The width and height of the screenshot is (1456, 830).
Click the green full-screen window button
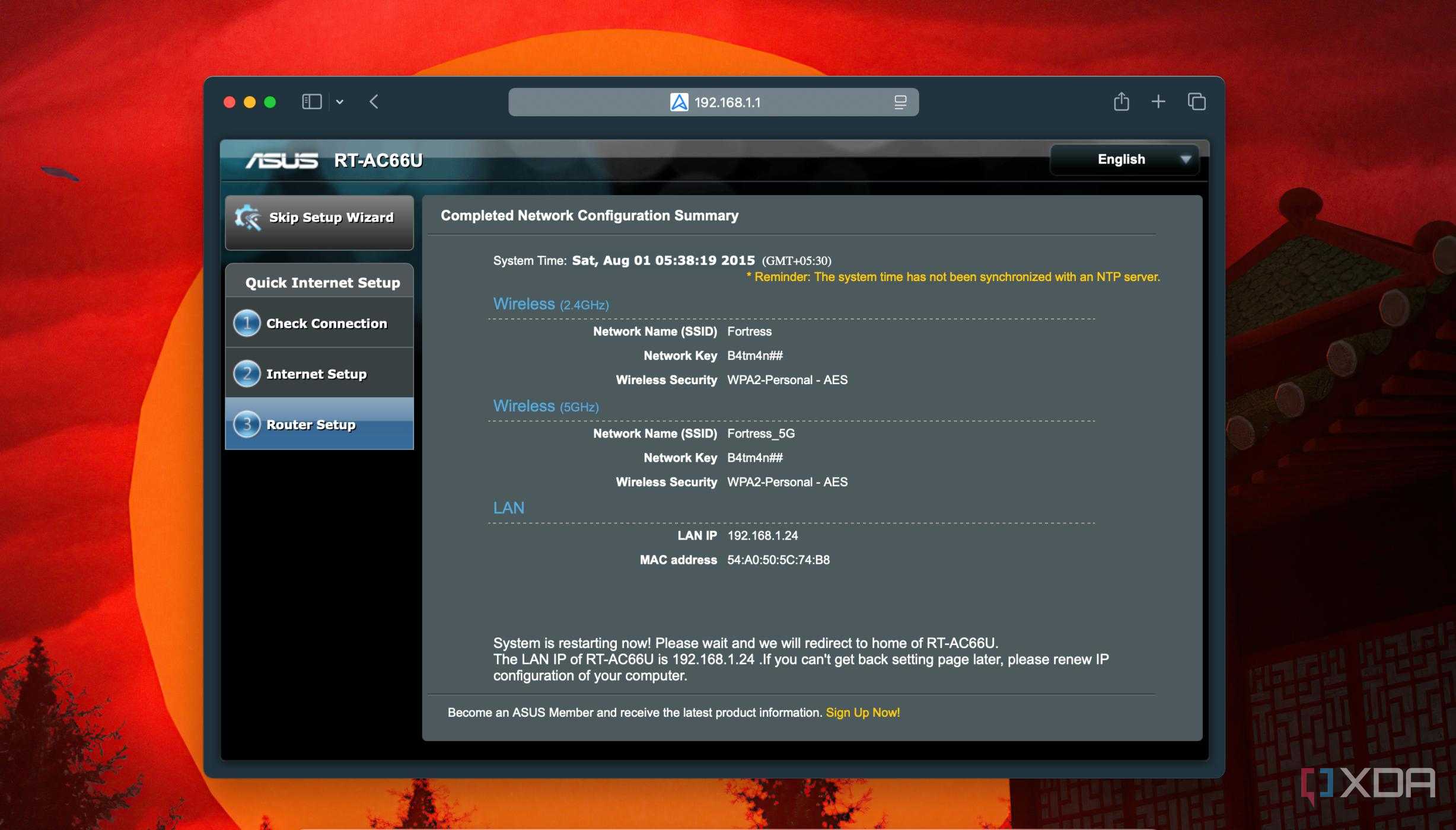tap(270, 102)
